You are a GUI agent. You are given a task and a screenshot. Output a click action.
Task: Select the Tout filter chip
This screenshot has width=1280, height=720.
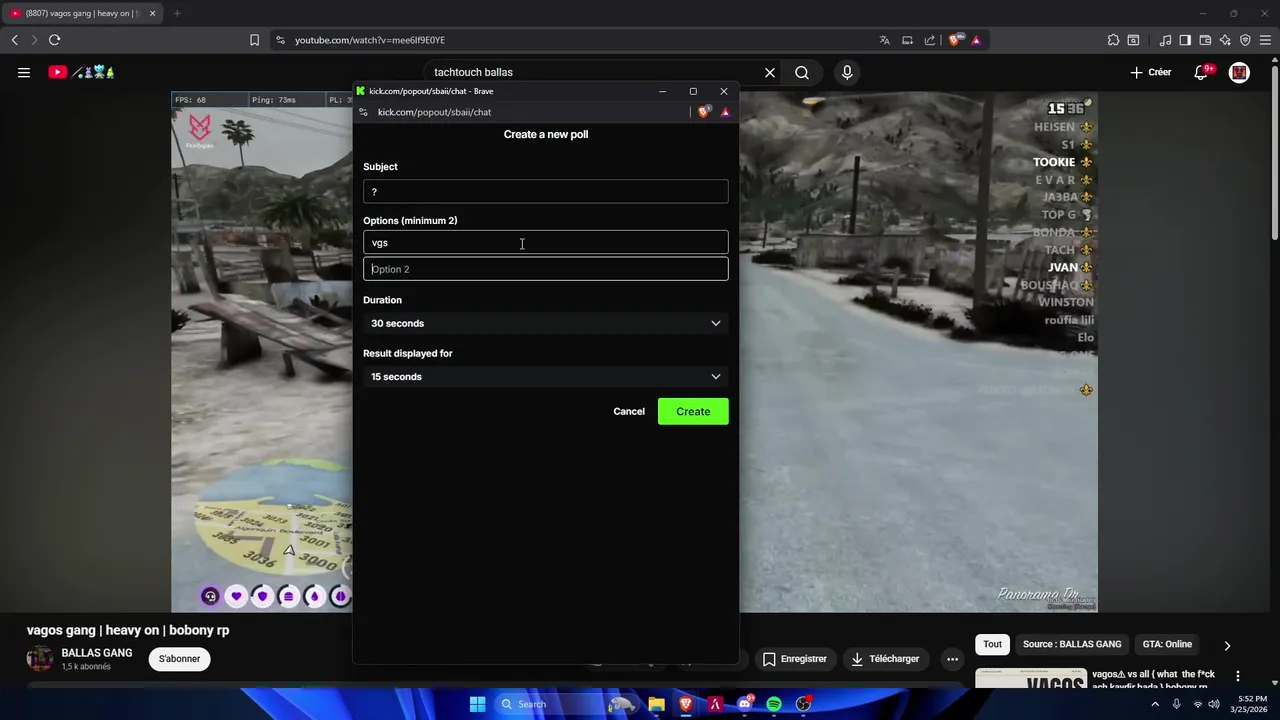pos(992,645)
